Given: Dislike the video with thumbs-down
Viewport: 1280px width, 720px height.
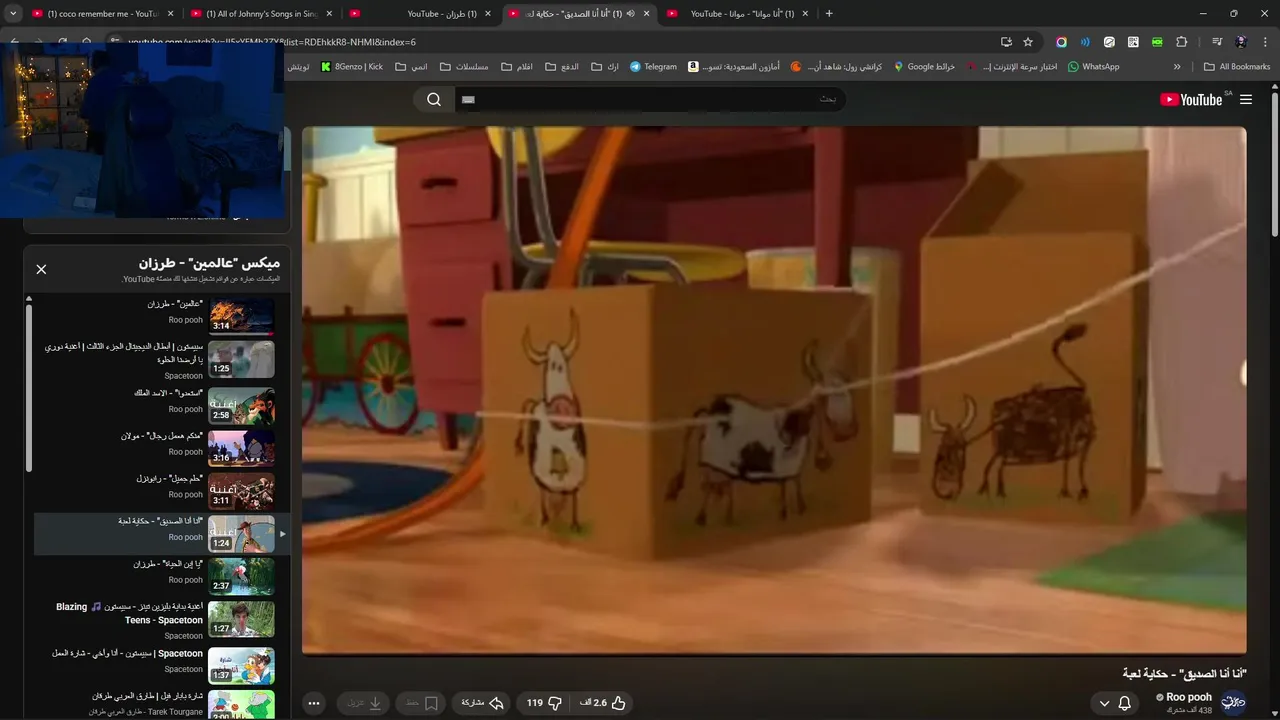Looking at the screenshot, I should click(544, 703).
